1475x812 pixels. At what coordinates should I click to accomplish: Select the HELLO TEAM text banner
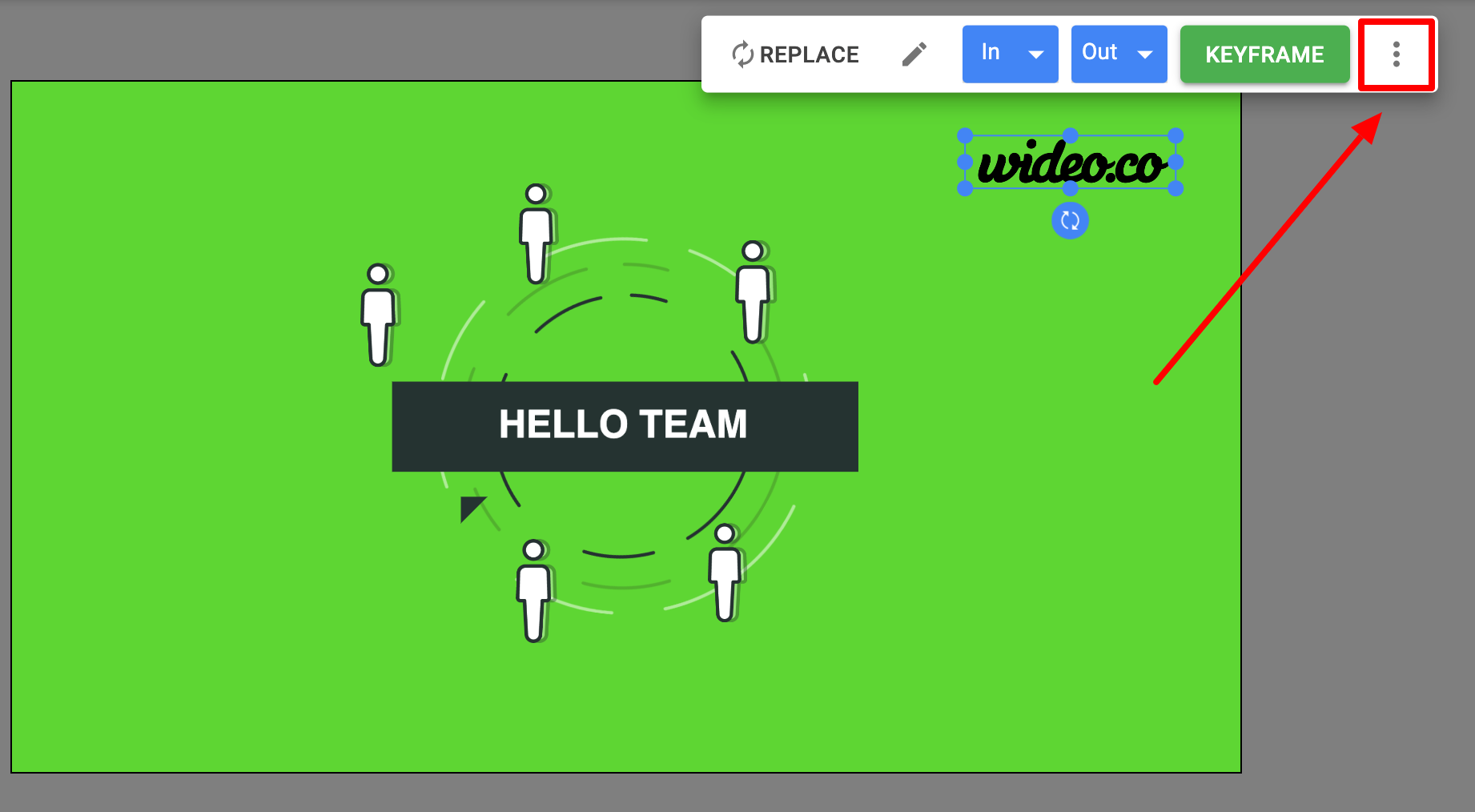(x=625, y=426)
